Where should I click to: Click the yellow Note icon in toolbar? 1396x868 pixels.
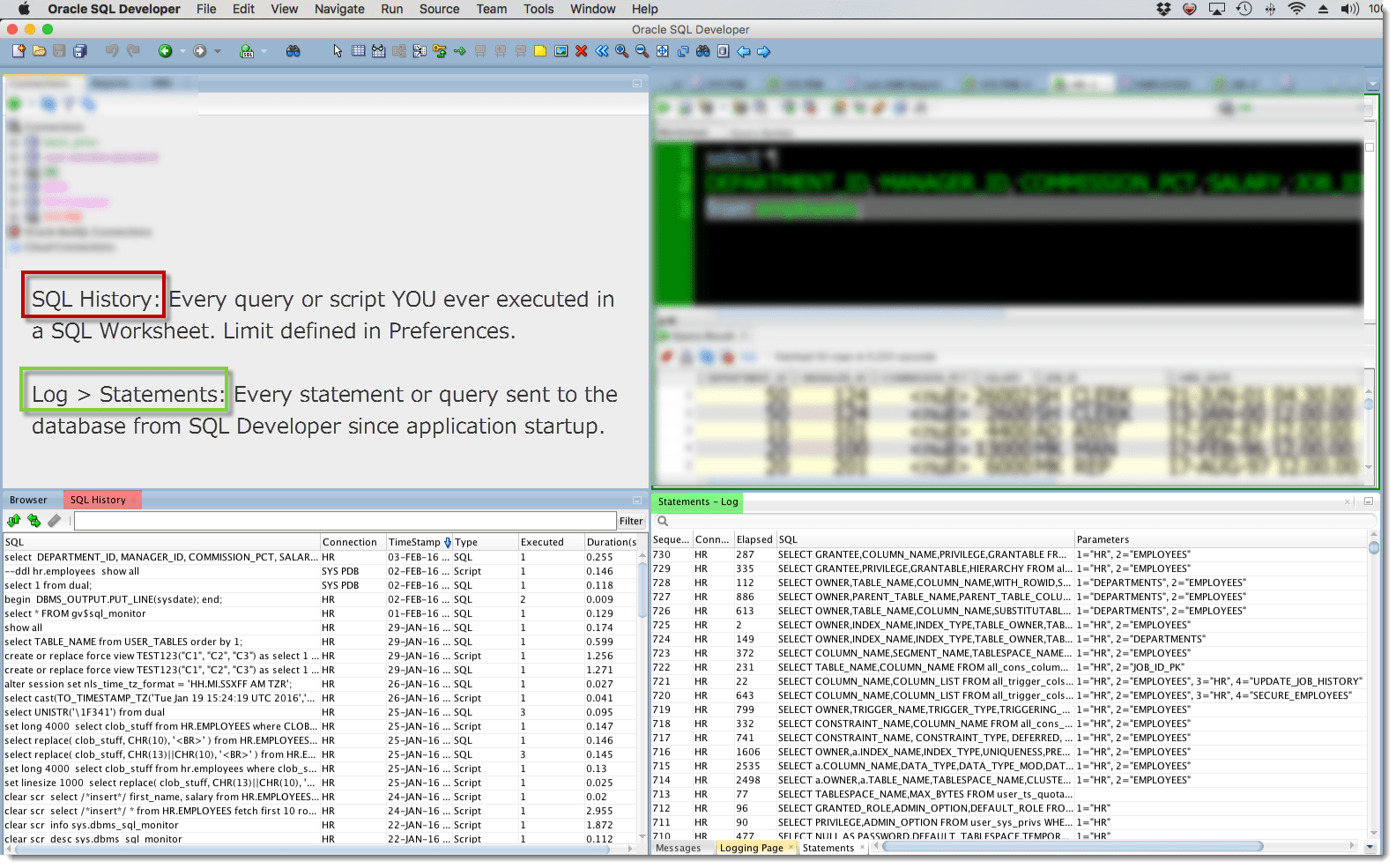pyautogui.click(x=540, y=51)
